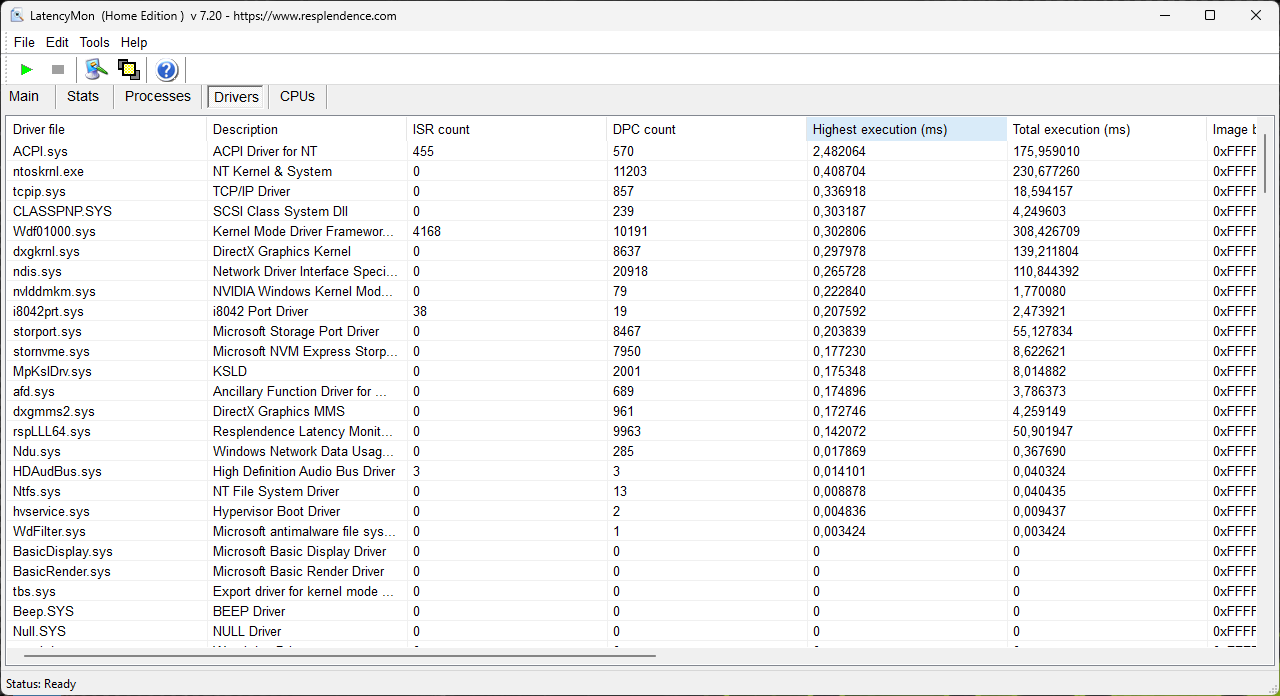Select the Null.SYS driver row
The height and width of the screenshot is (696, 1280).
point(632,631)
